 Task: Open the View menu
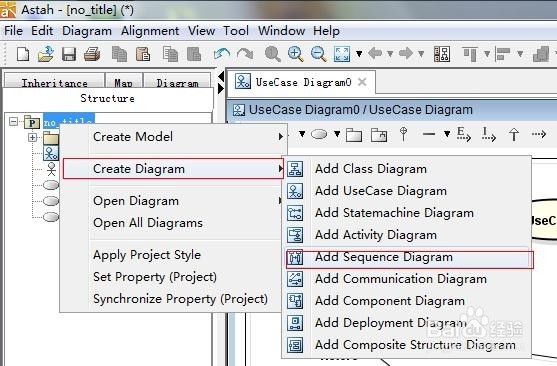201,31
